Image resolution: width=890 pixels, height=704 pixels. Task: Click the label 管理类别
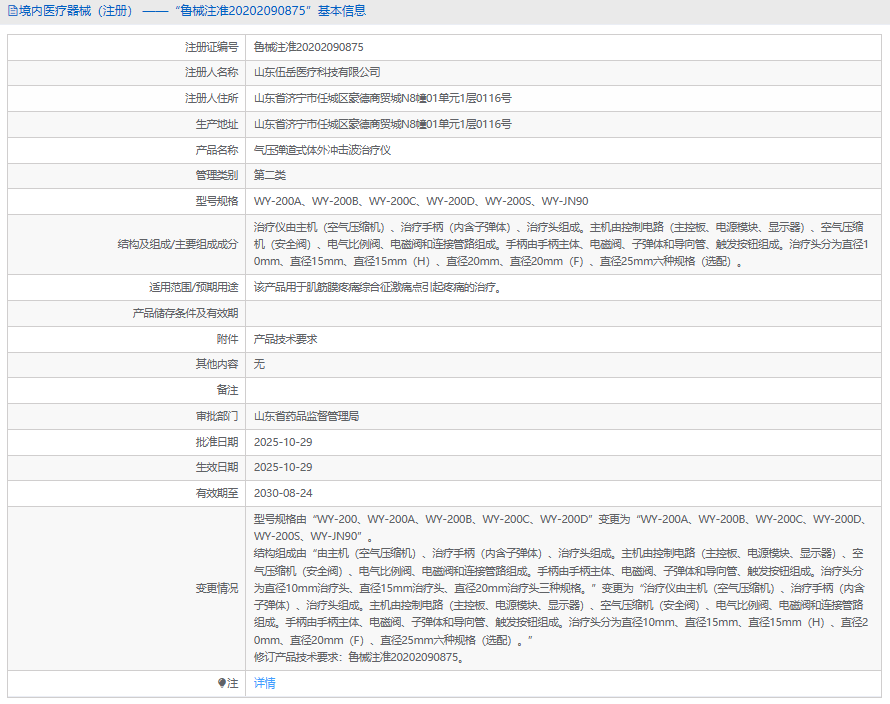(x=217, y=175)
